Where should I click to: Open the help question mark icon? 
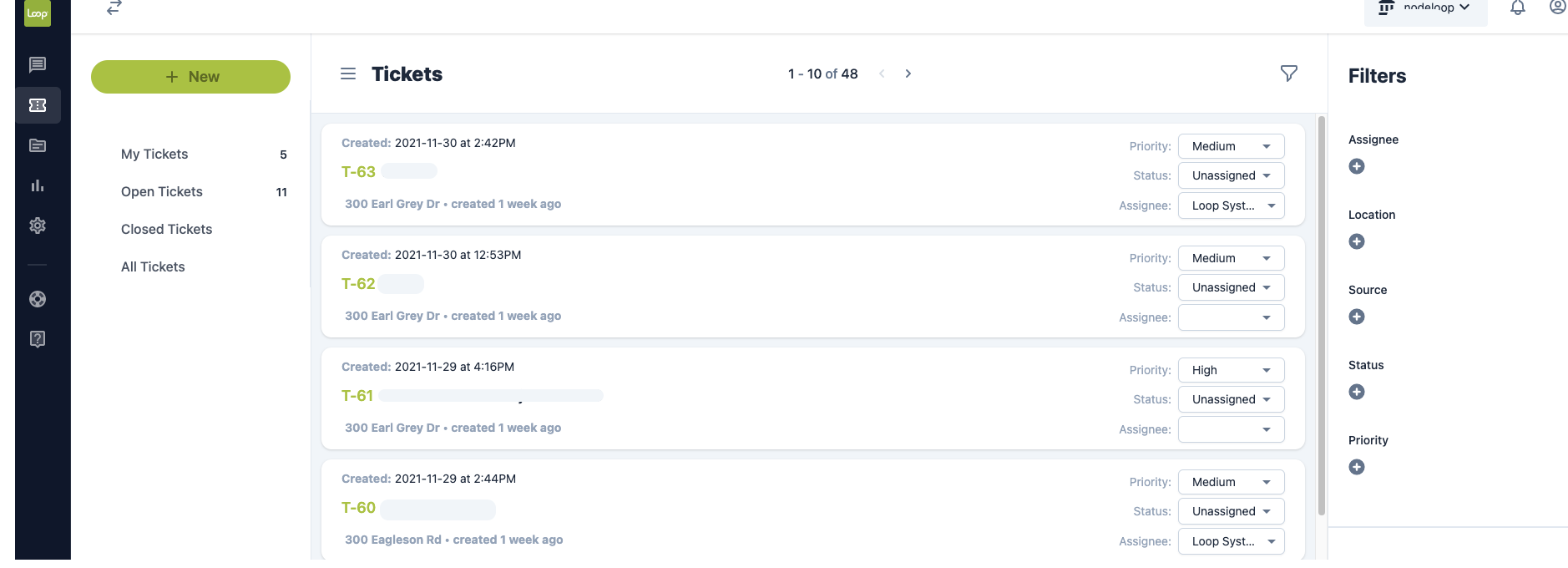point(38,339)
